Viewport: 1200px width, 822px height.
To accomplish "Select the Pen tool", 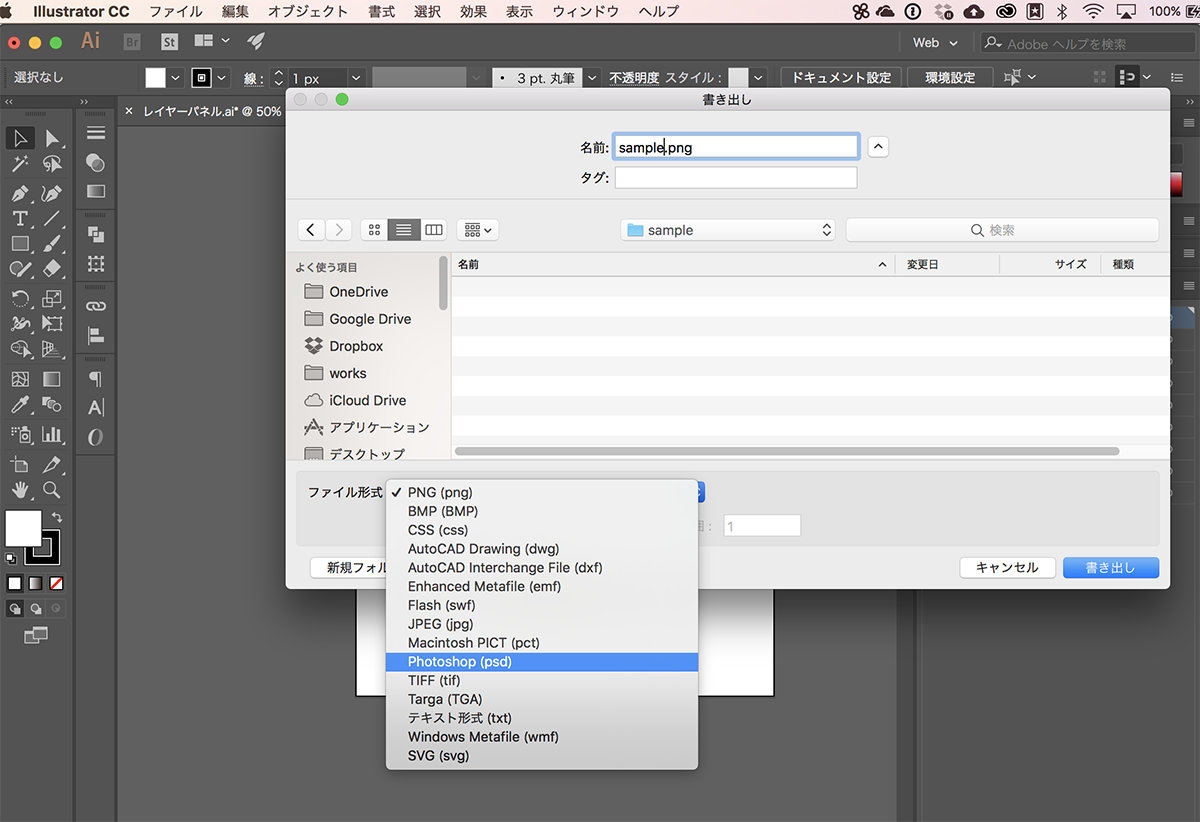I will point(20,192).
